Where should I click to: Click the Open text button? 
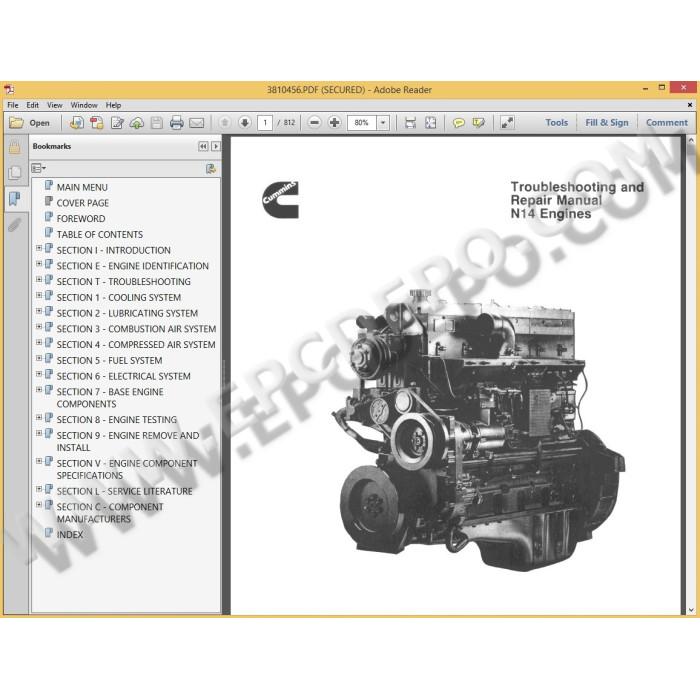40,123
